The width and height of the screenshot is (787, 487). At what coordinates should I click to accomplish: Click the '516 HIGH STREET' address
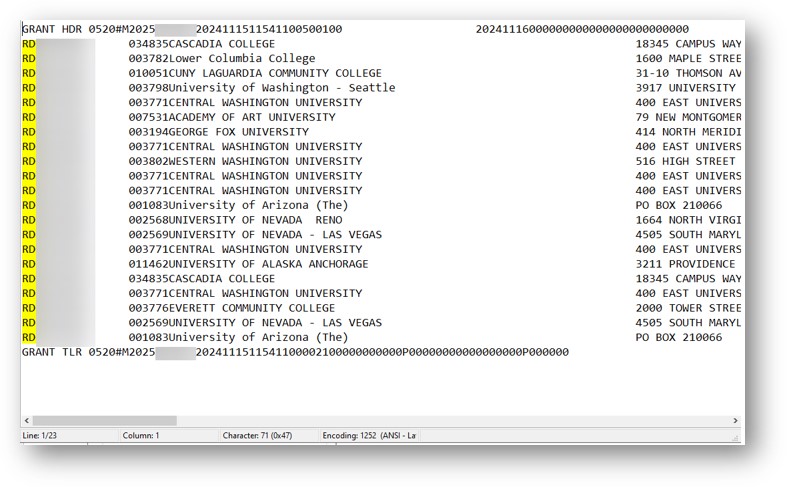[686, 161]
